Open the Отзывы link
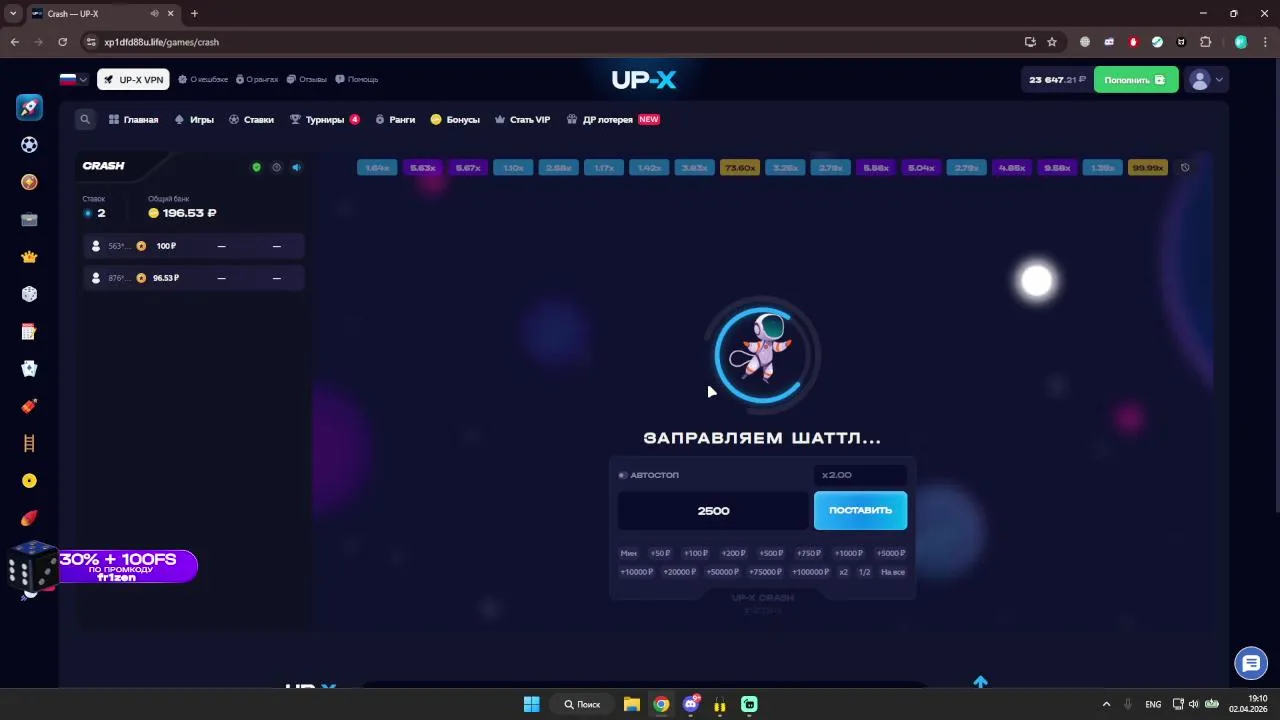This screenshot has width=1280, height=720. (x=307, y=79)
